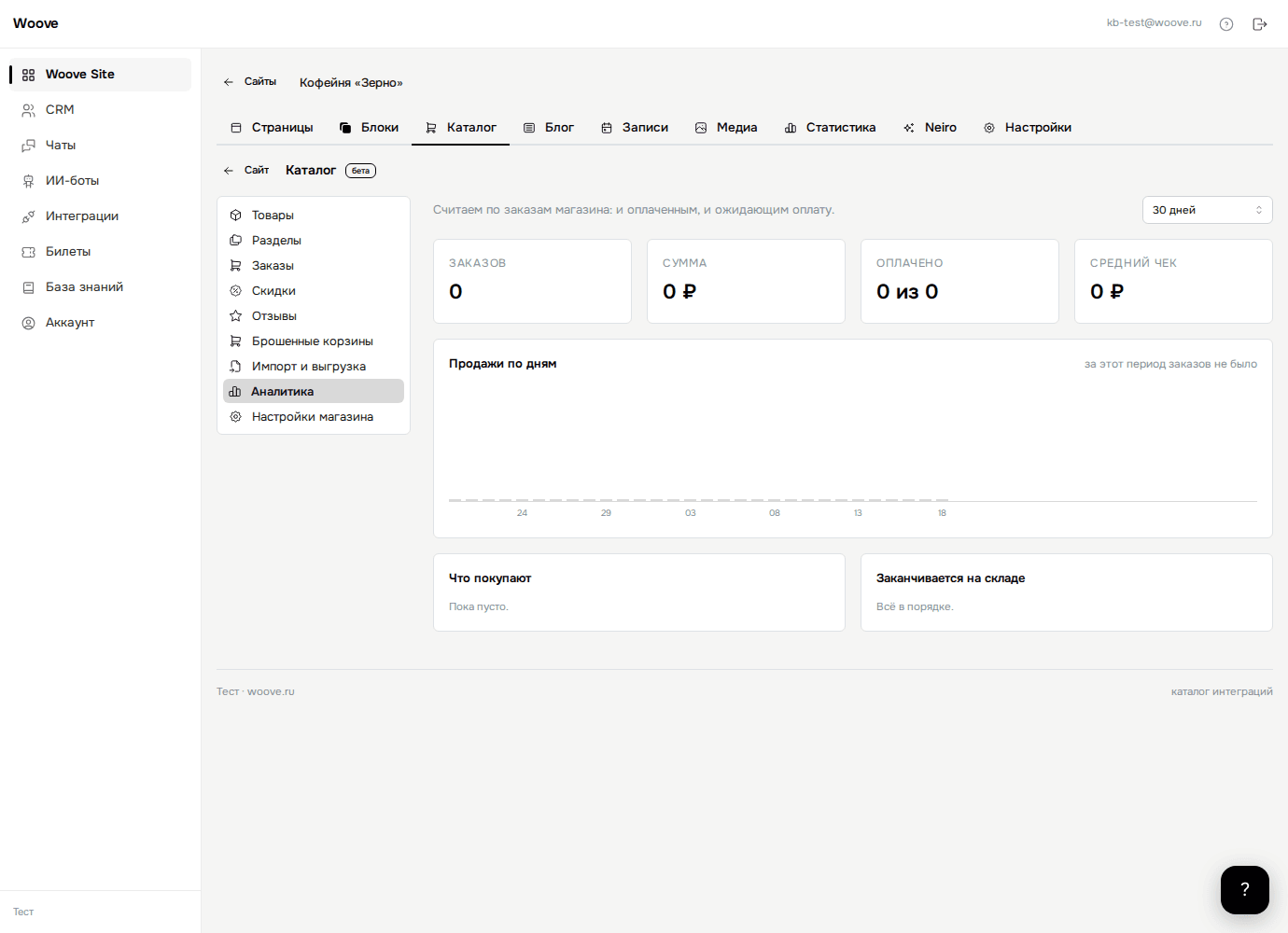Click the Neiro sparkle icon
Screen dimensions: 1288x933
(909, 128)
